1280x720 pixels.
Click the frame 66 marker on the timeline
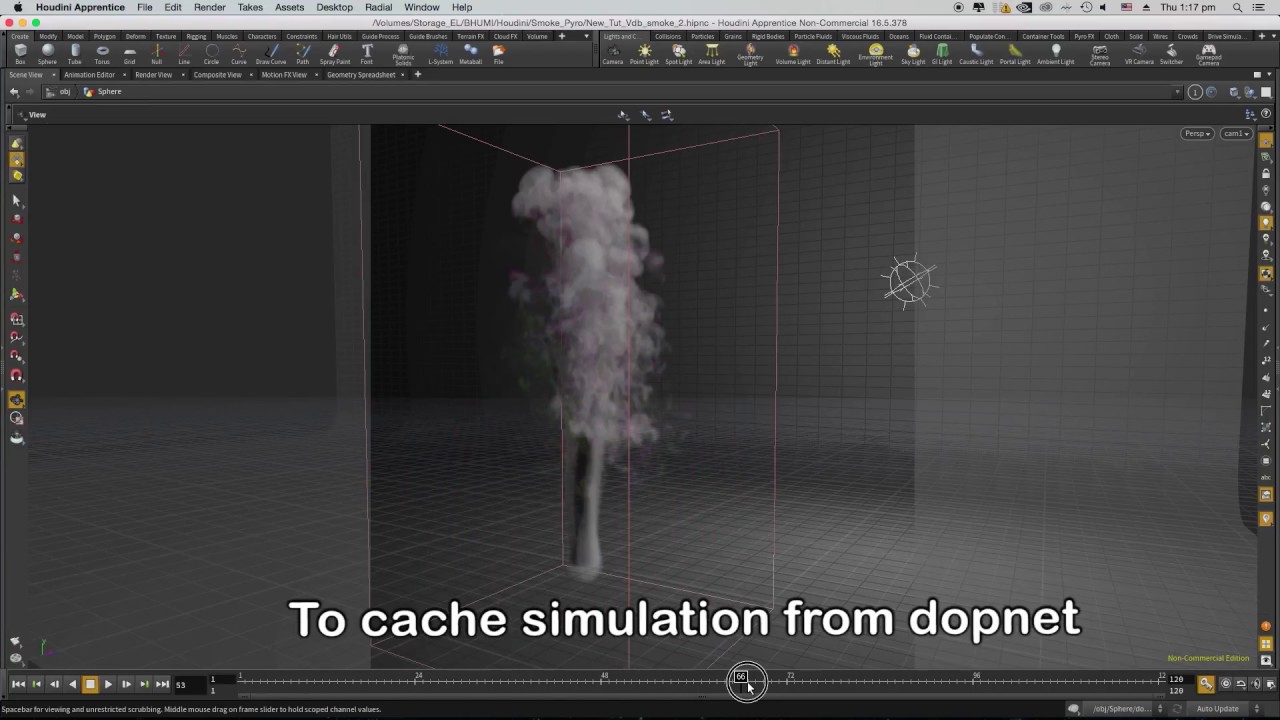(741, 677)
